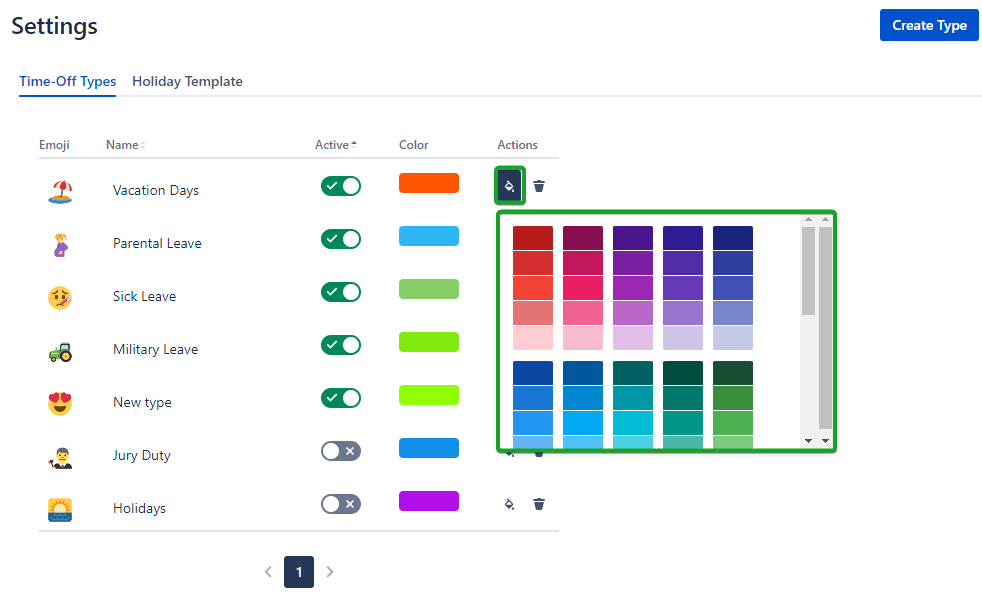Click the trash icon in Holidays row
Viewport: 982px width, 605px height.
click(539, 504)
